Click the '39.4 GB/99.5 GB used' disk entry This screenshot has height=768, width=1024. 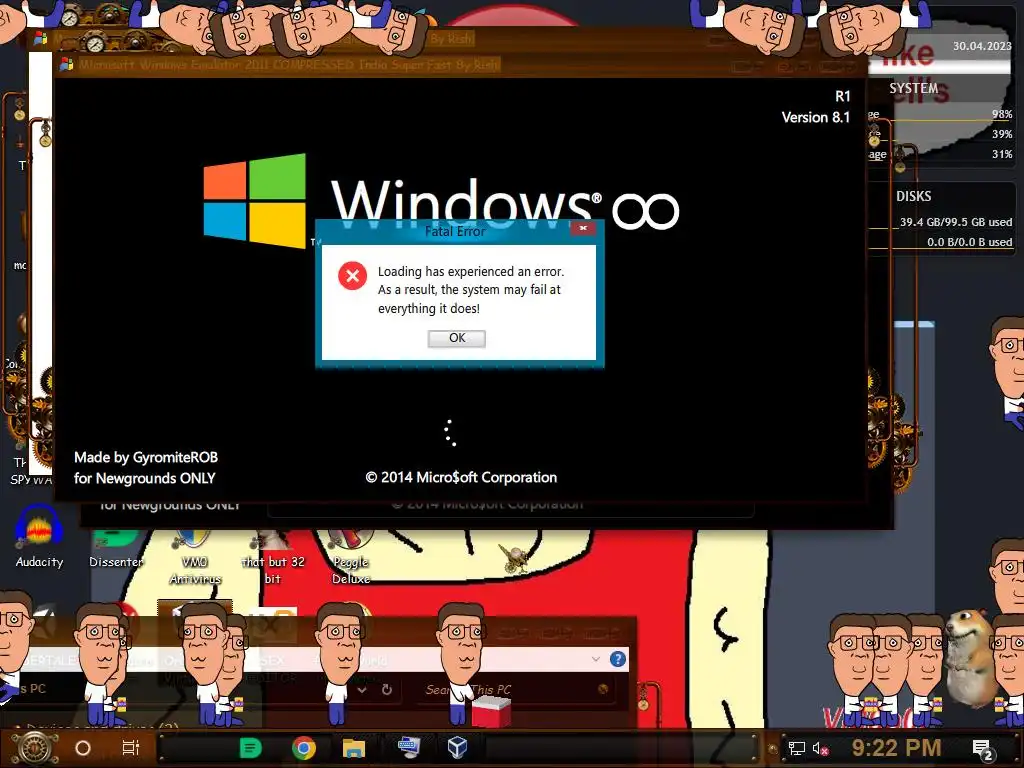coord(956,222)
